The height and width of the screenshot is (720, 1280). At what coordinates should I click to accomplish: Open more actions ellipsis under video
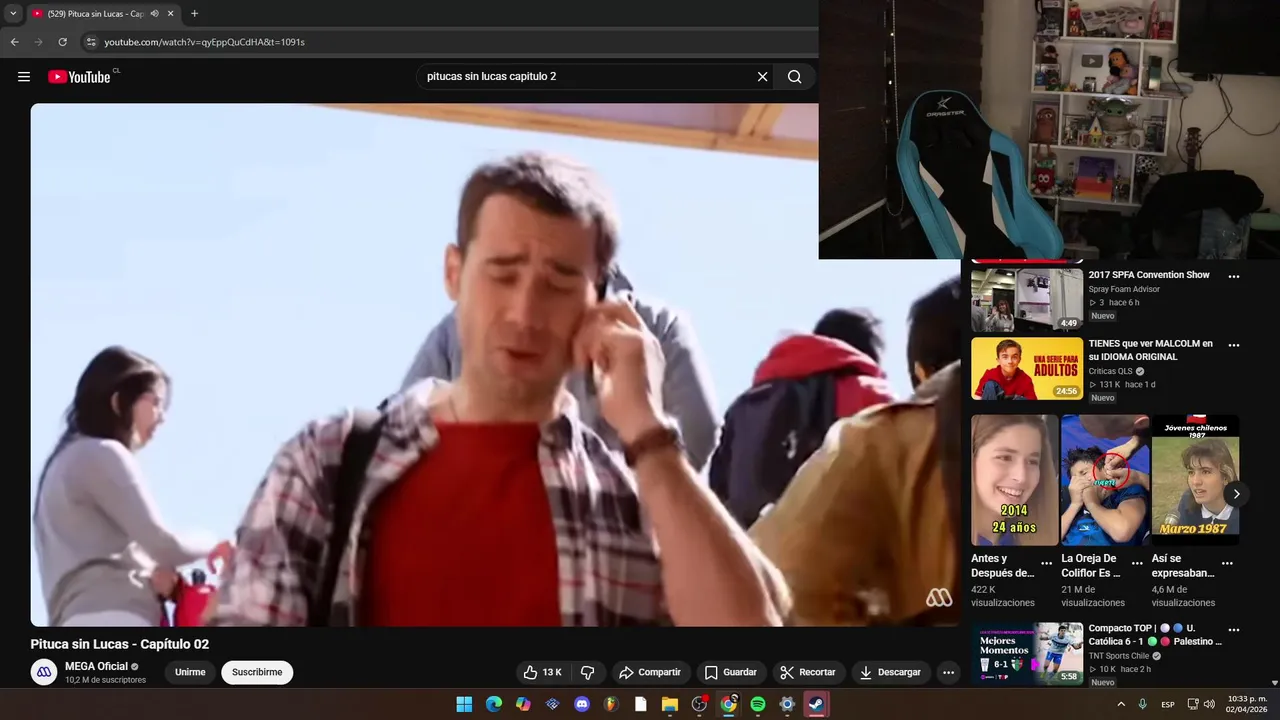coord(948,672)
